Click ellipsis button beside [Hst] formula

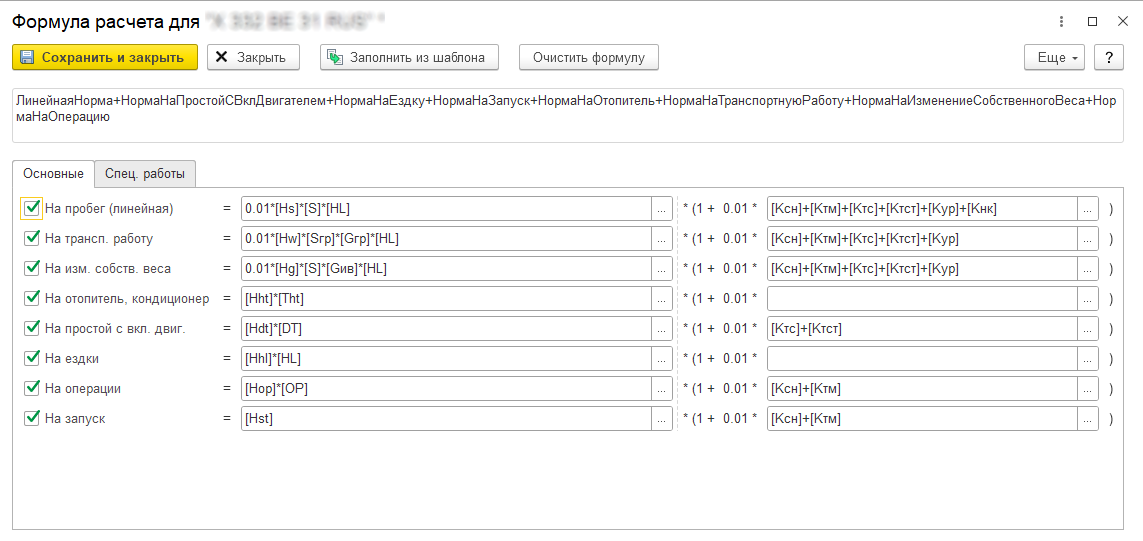[661, 419]
